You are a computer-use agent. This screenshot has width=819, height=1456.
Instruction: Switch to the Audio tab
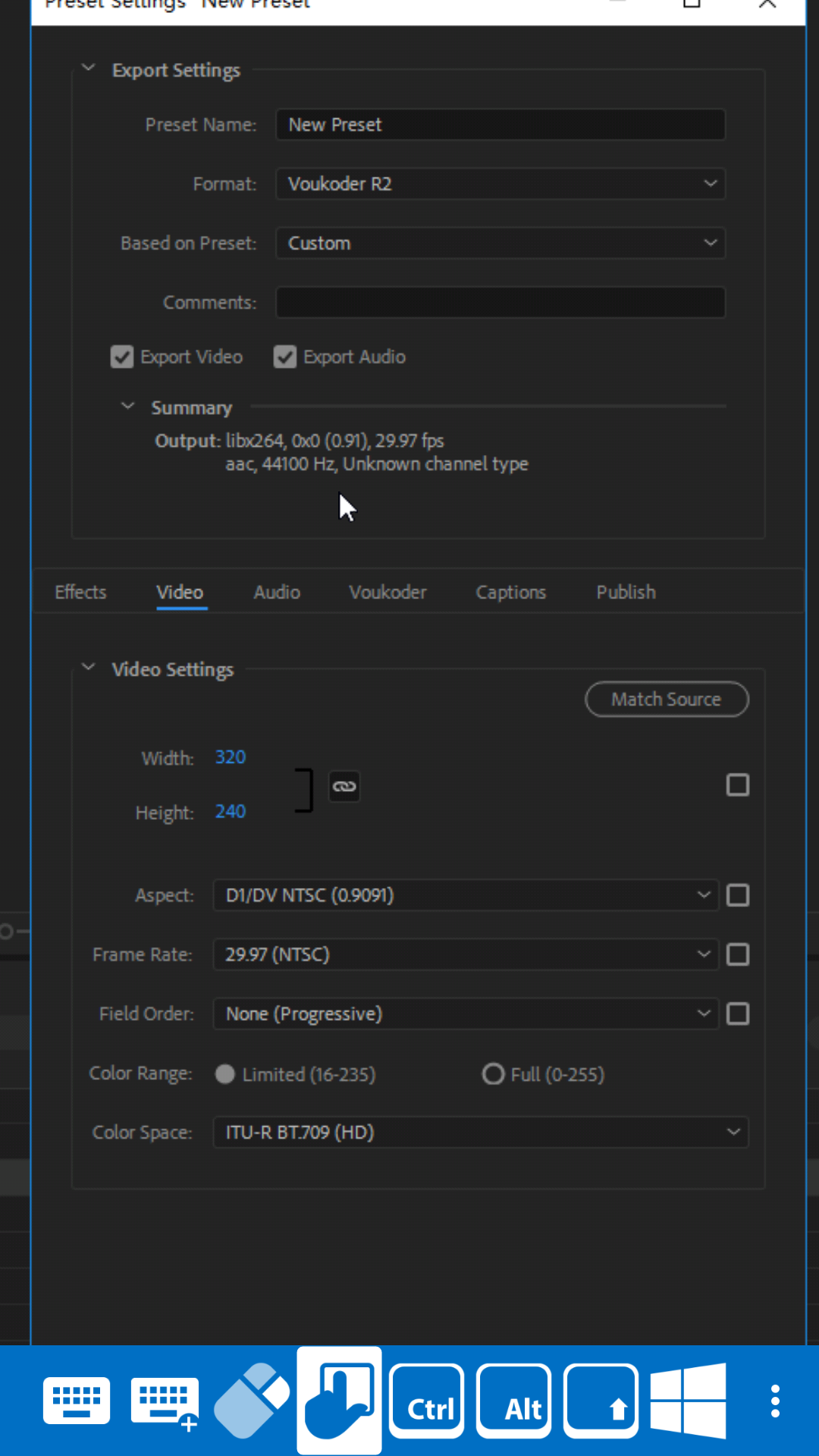[x=277, y=592]
